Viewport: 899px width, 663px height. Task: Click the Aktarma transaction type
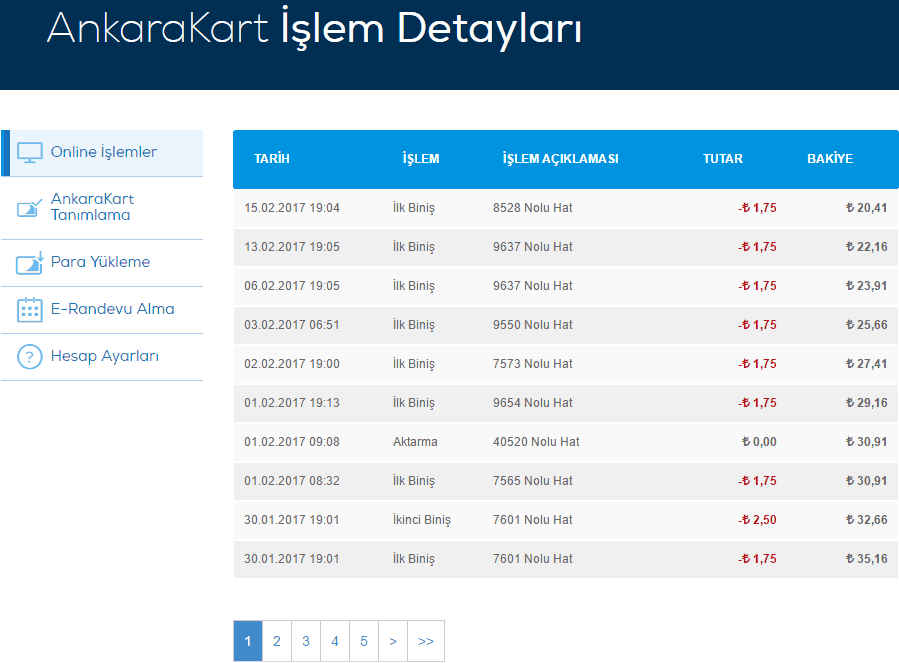click(415, 442)
